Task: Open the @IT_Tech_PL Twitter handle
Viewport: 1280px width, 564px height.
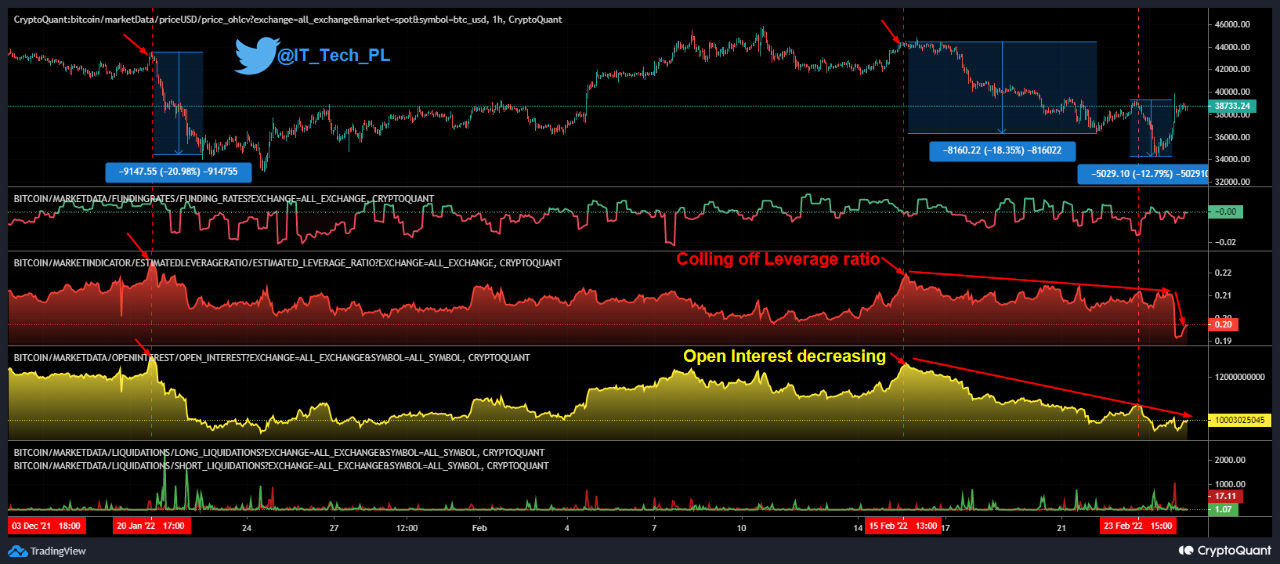Action: tap(334, 56)
